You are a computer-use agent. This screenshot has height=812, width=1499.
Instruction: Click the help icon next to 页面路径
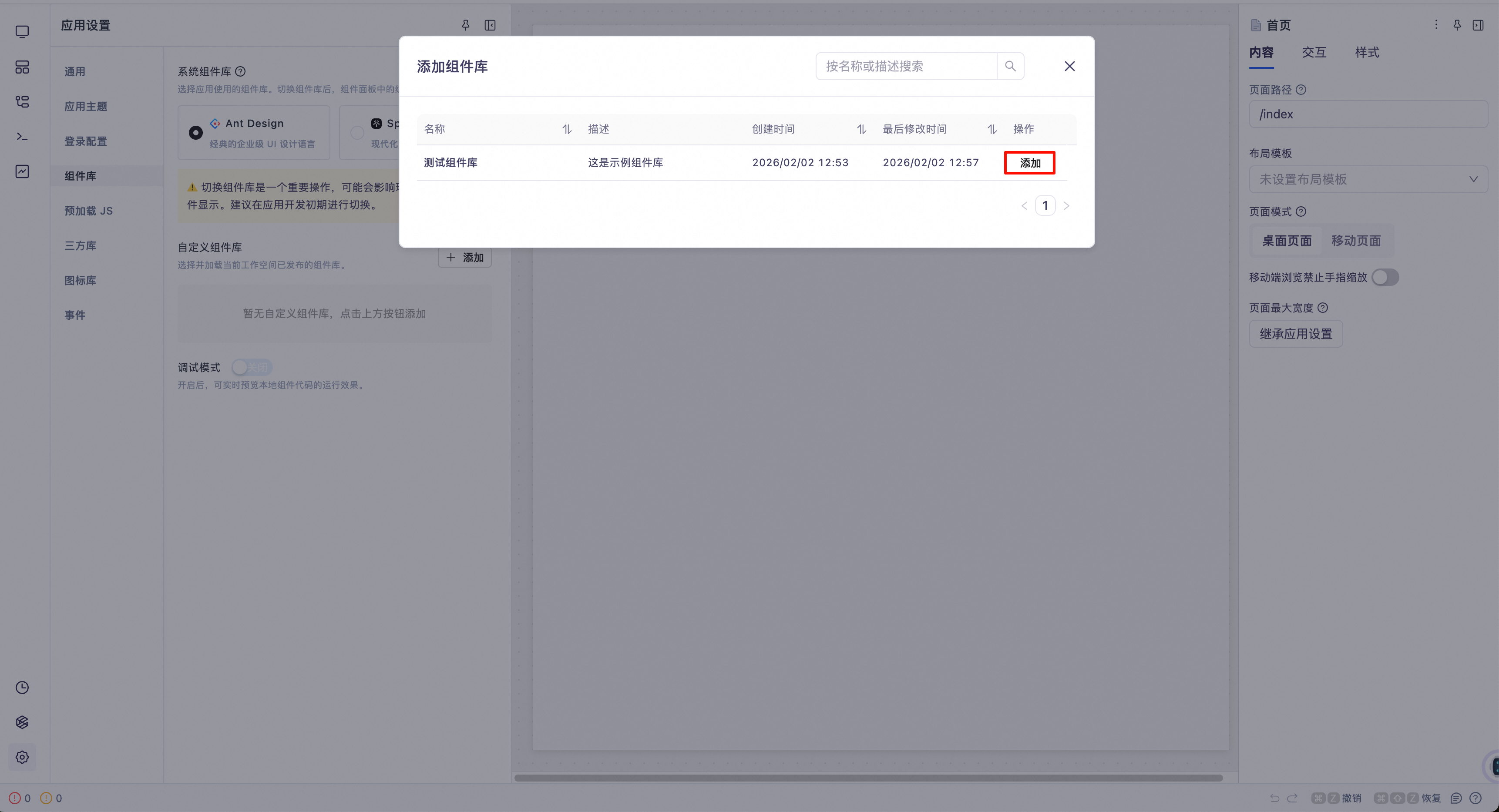(1301, 90)
